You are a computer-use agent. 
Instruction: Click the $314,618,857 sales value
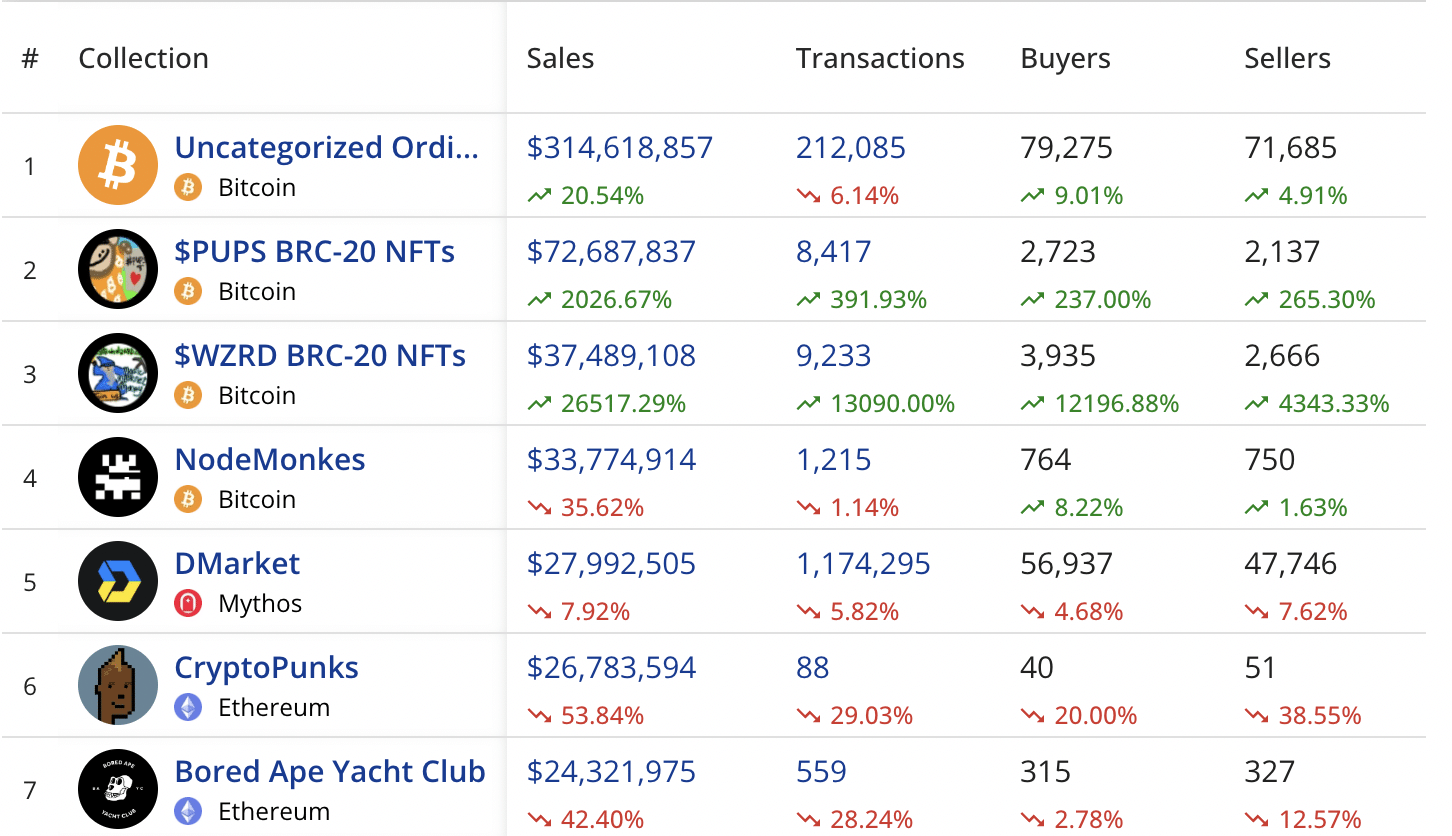pyautogui.click(x=620, y=148)
